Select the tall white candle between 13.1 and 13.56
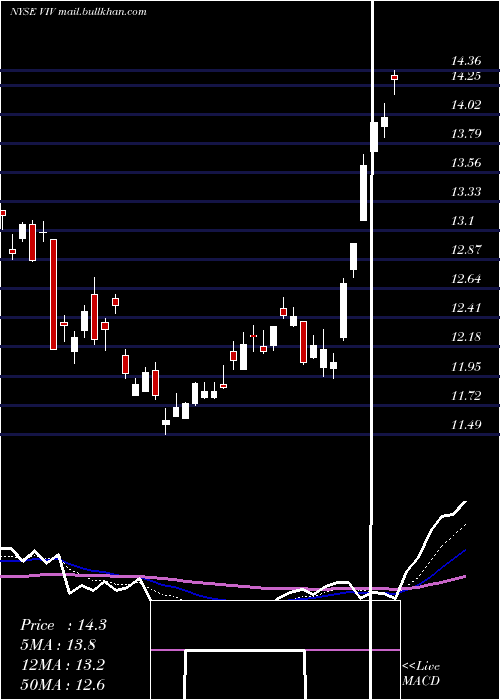Viewport: 500px width, 700px height. click(x=364, y=192)
